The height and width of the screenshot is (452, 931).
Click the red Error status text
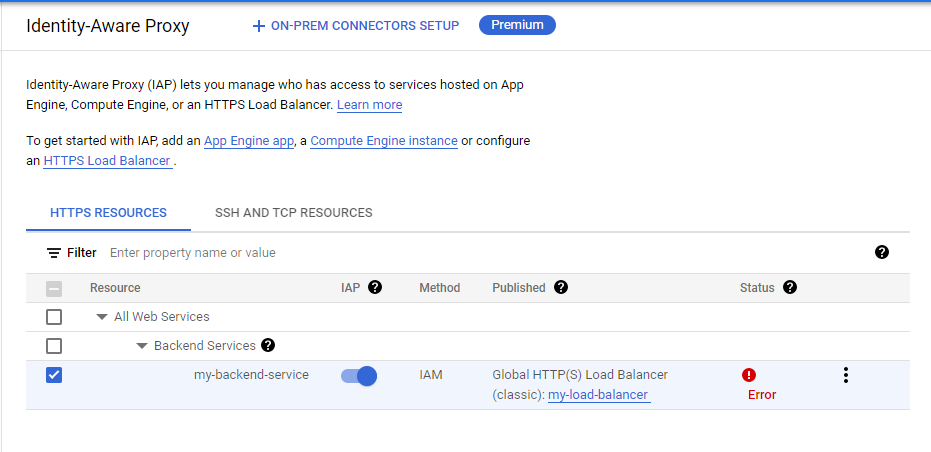tap(762, 395)
